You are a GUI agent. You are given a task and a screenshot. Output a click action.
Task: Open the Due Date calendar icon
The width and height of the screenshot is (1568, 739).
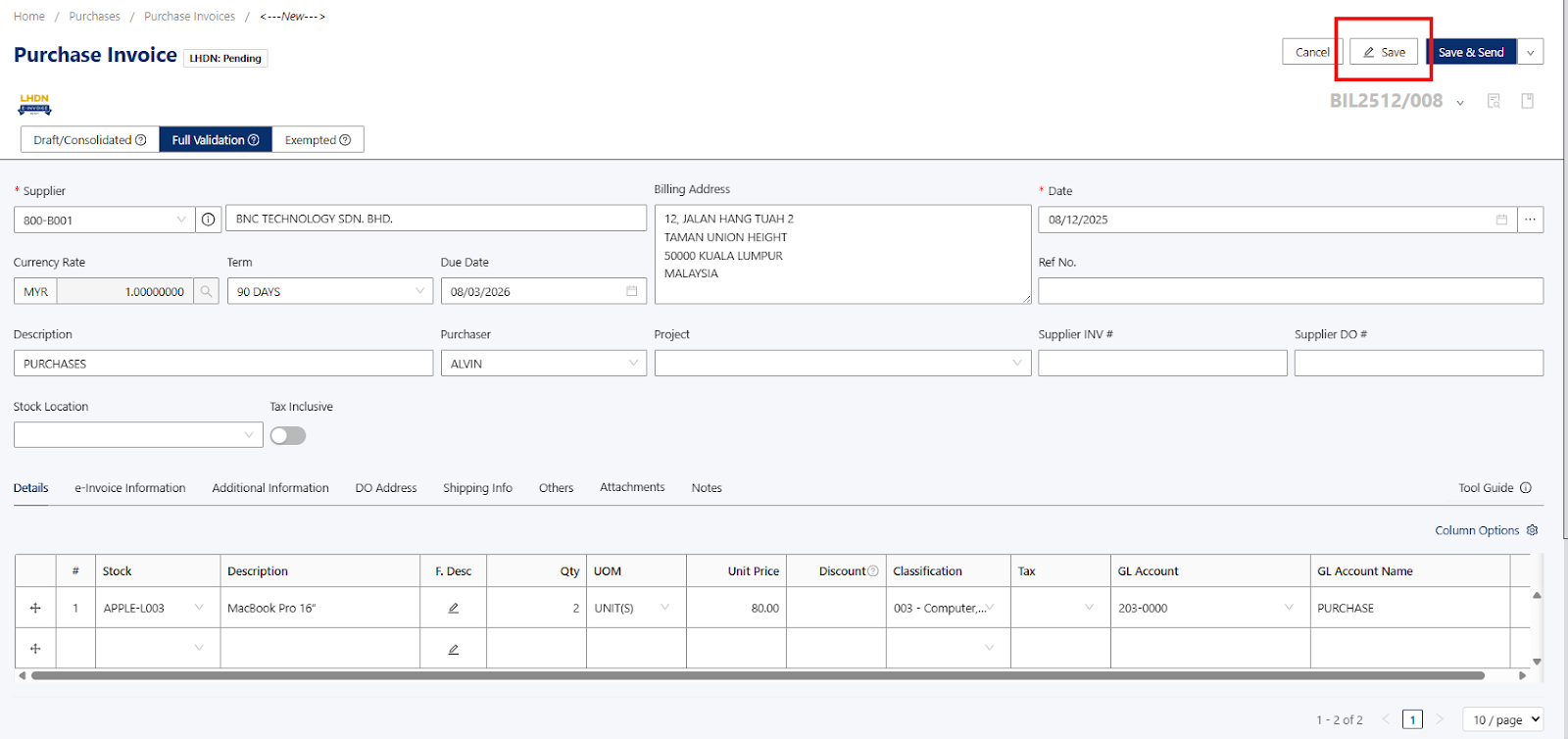[631, 291]
